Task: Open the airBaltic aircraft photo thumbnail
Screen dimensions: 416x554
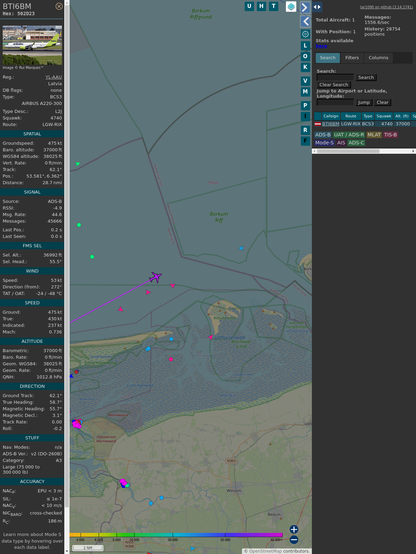Action: [32, 45]
